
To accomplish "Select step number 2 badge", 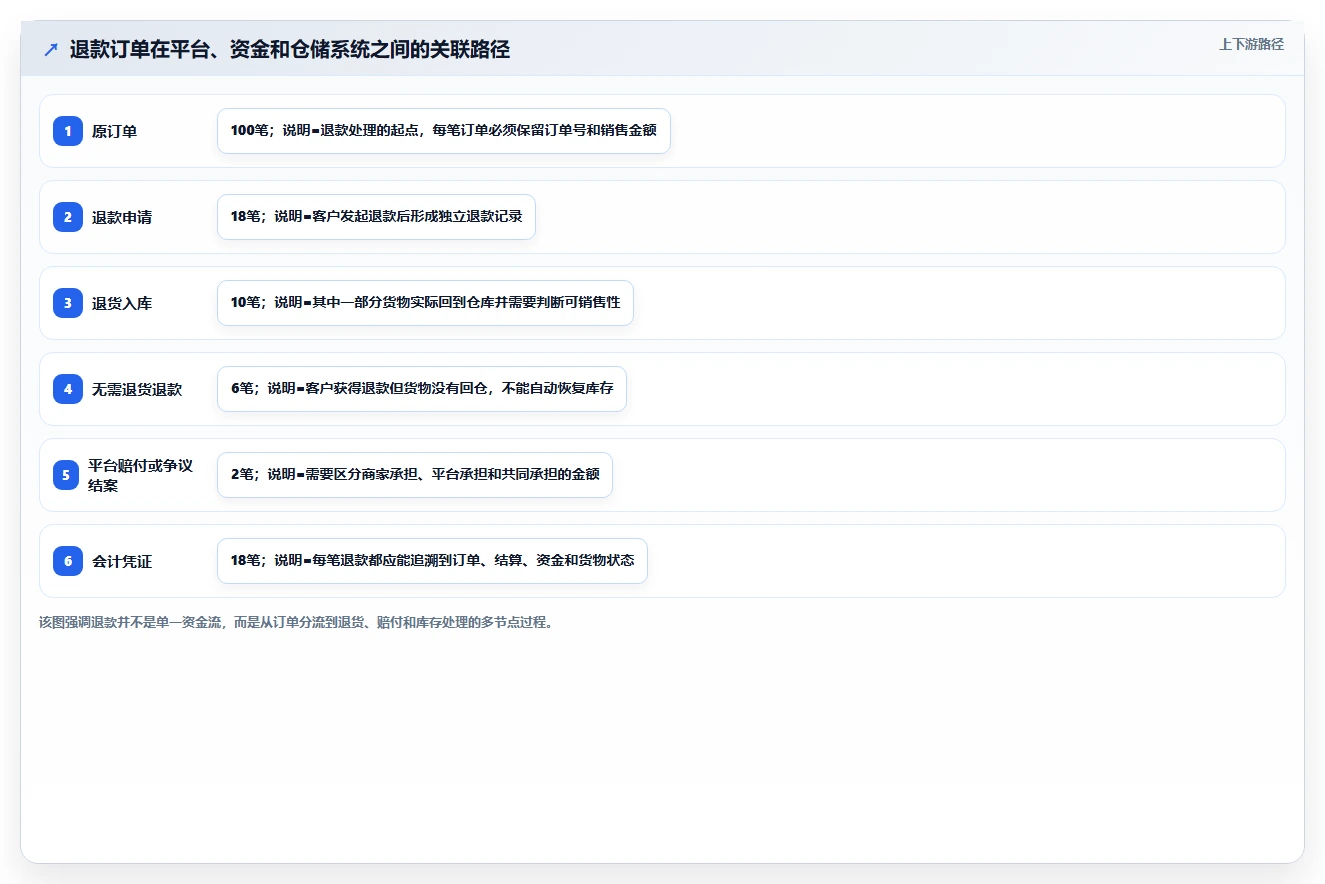I will pos(68,217).
